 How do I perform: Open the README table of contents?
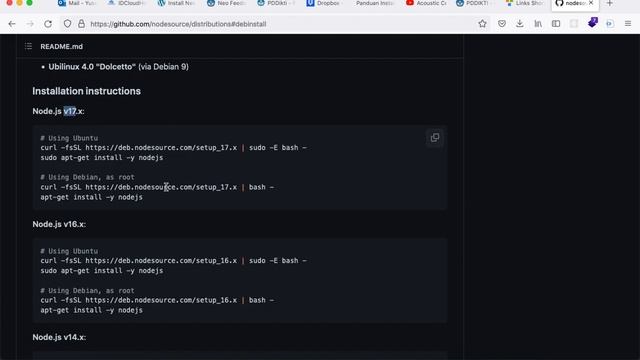pyautogui.click(x=28, y=46)
